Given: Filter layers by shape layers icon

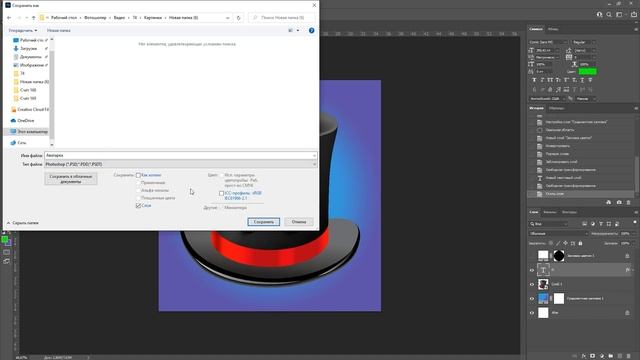Looking at the screenshot, I should point(609,224).
